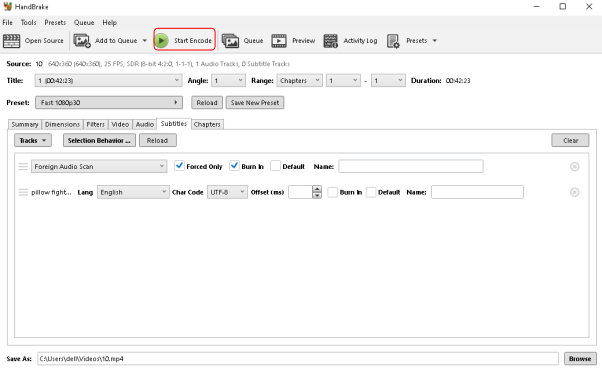Image resolution: width=602 pixels, height=371 pixels.
Task: Click the Add to Queue icon
Action: [x=82, y=41]
